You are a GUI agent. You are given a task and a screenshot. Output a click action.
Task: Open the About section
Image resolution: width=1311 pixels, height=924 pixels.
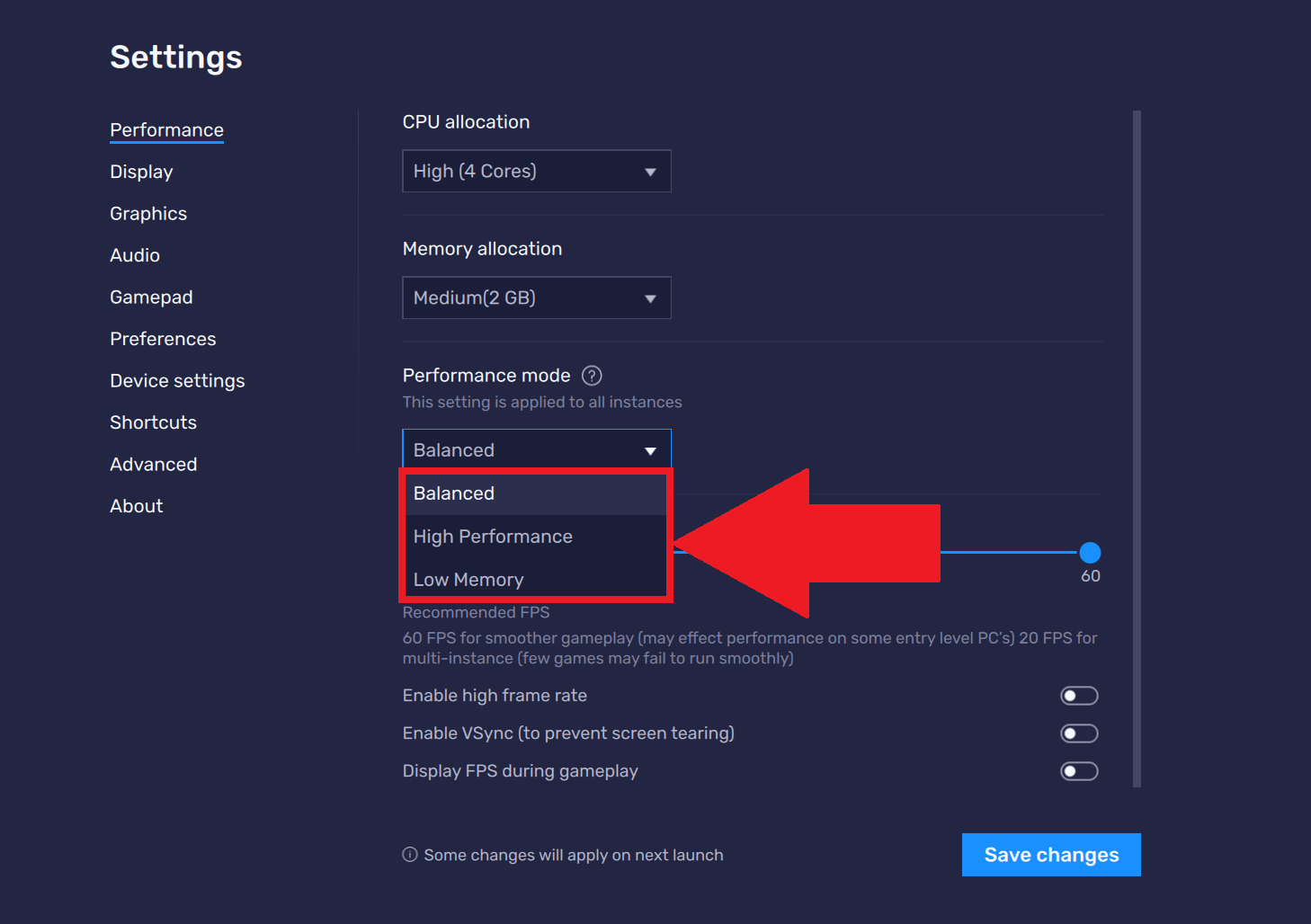tap(137, 506)
